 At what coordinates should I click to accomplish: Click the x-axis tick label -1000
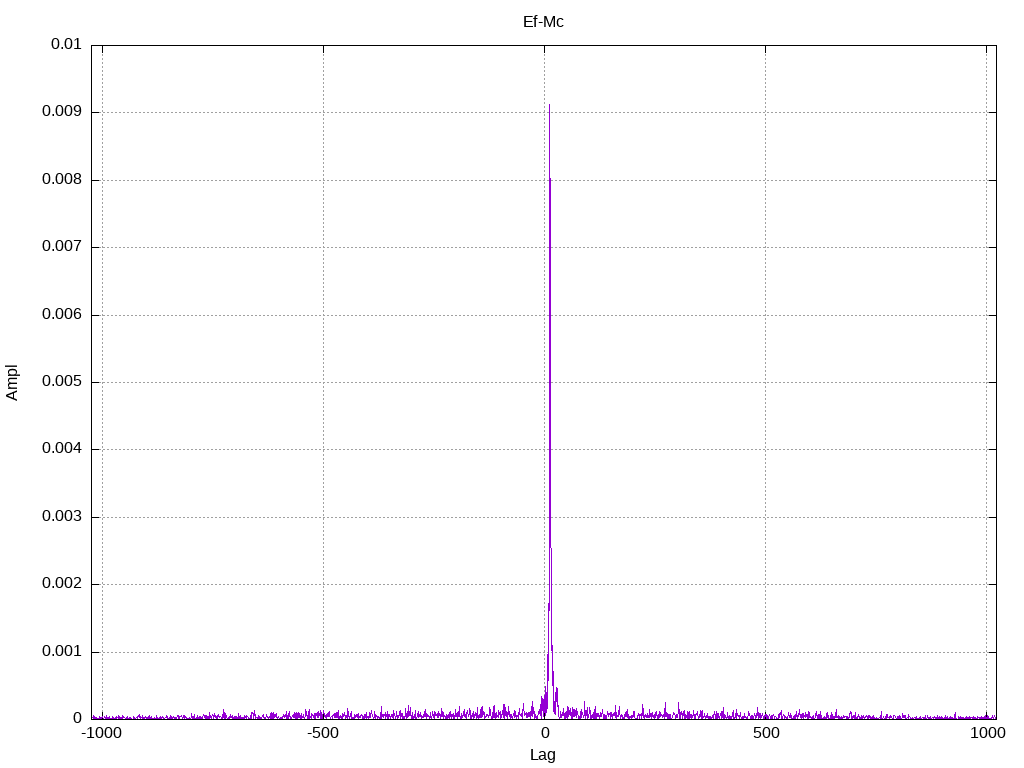[101, 733]
